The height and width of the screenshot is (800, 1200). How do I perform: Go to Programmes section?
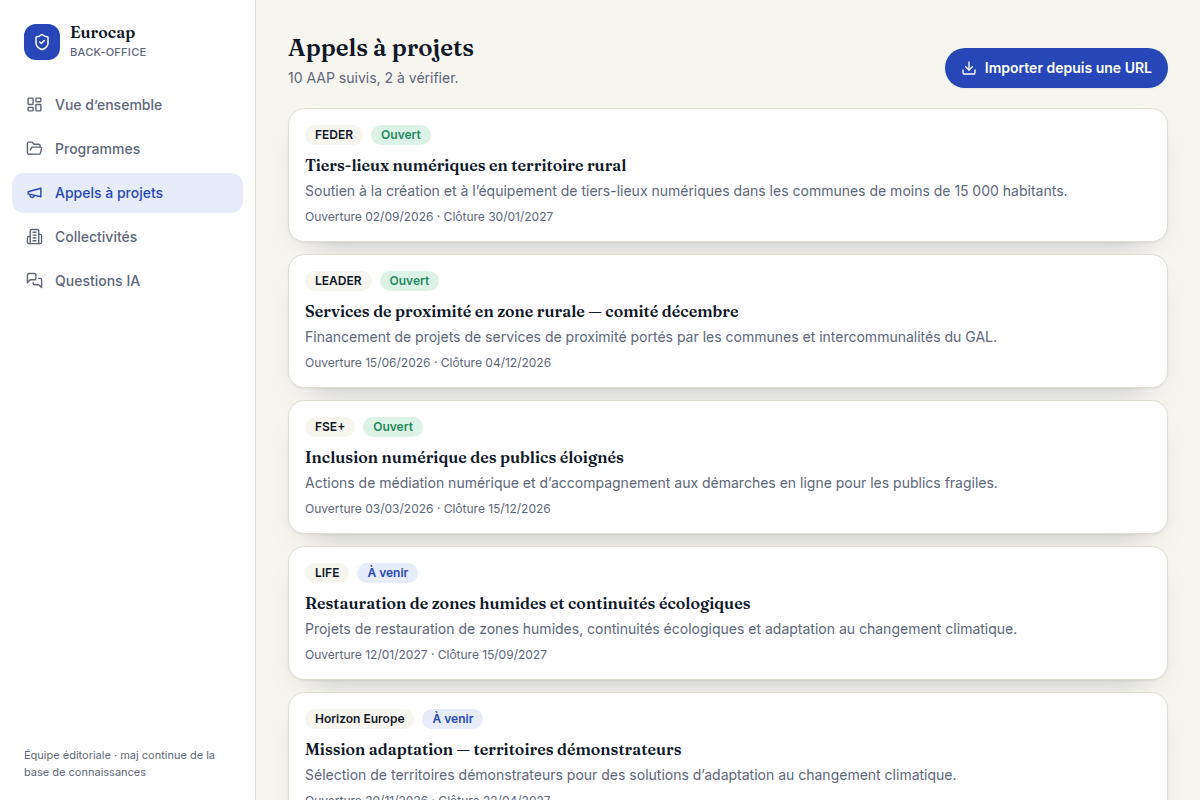(127, 149)
